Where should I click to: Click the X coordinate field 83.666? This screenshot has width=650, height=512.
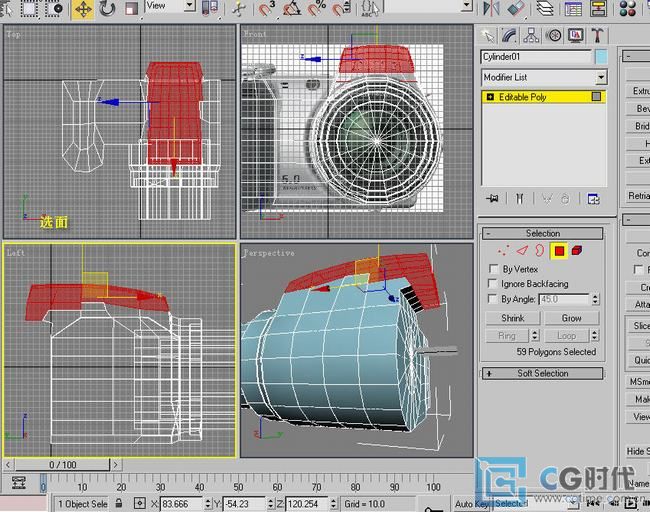point(182,504)
